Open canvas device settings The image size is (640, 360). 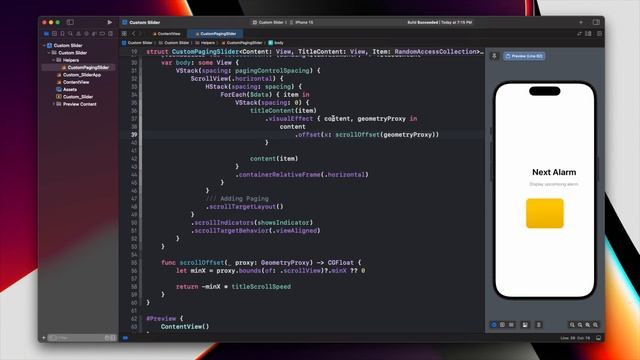(525, 325)
